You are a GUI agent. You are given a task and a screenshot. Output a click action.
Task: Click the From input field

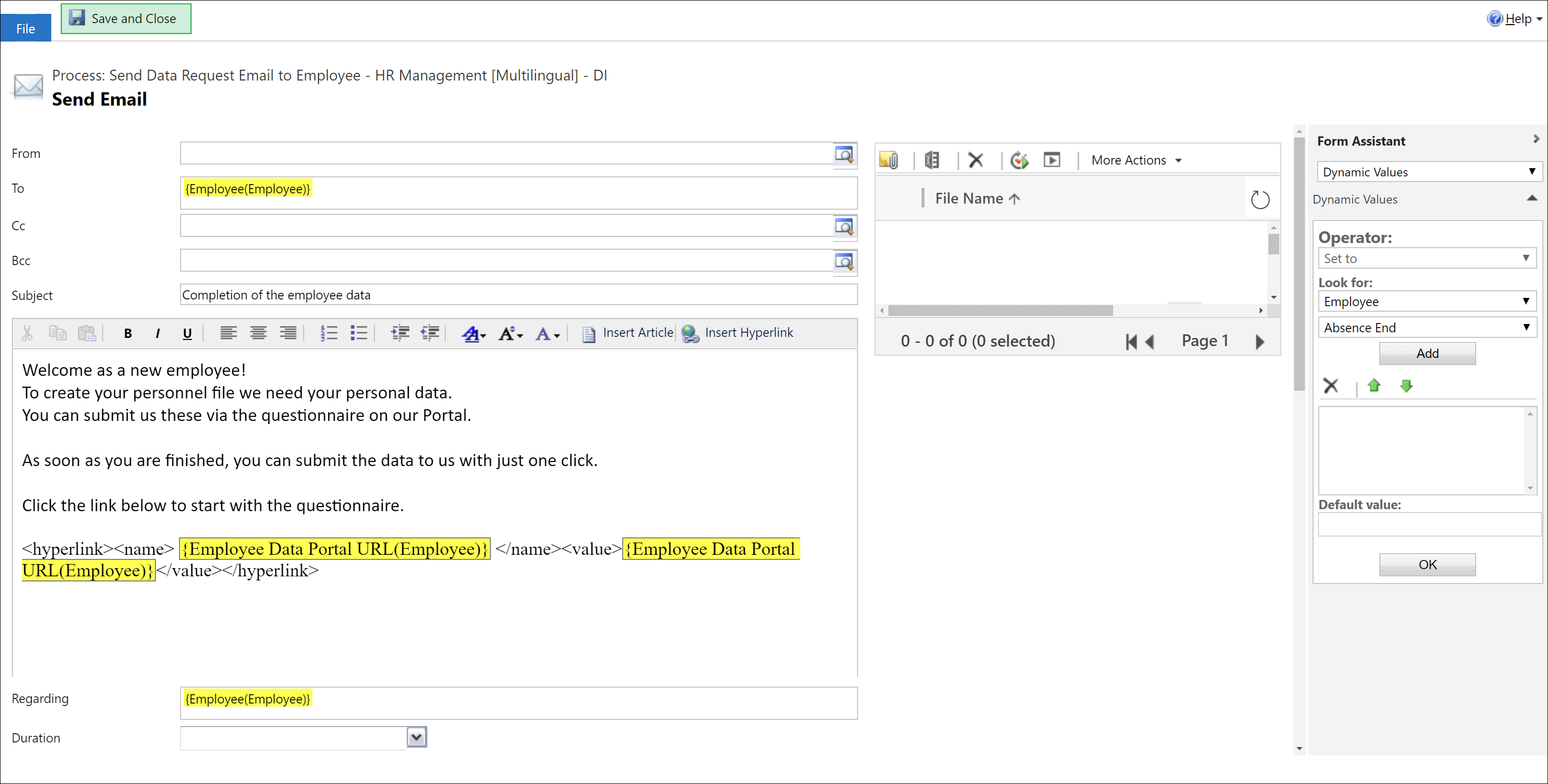pos(506,154)
